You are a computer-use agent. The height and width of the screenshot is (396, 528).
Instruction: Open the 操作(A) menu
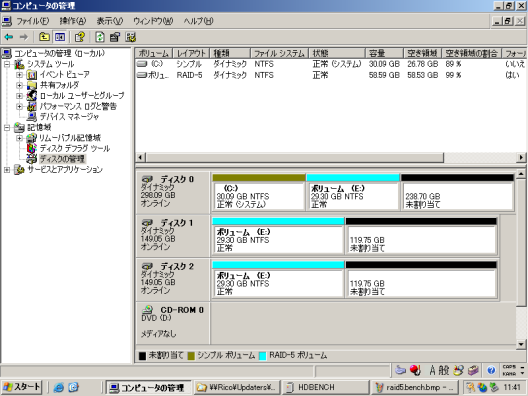(73, 21)
